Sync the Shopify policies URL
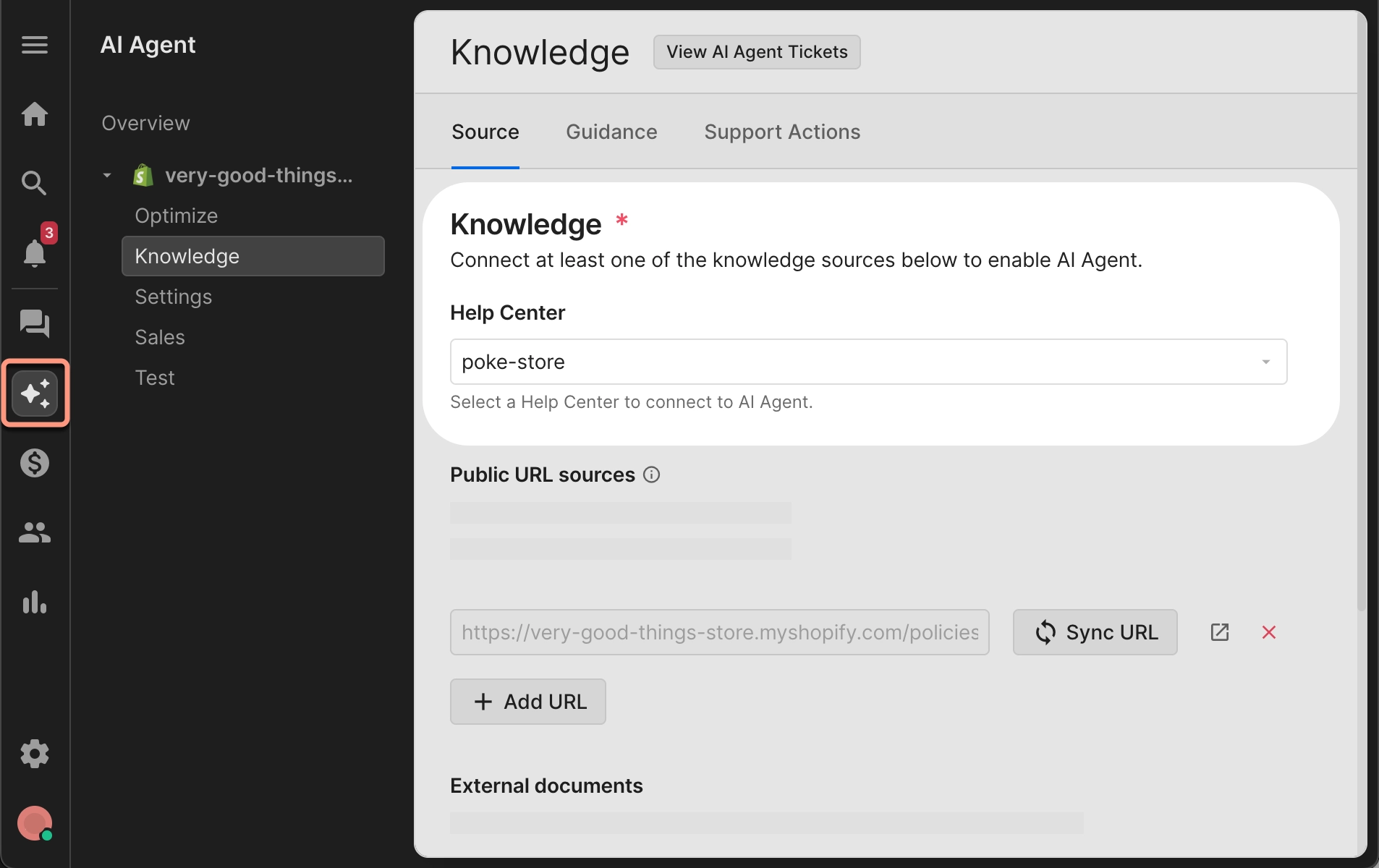The width and height of the screenshot is (1379, 868). (x=1094, y=631)
